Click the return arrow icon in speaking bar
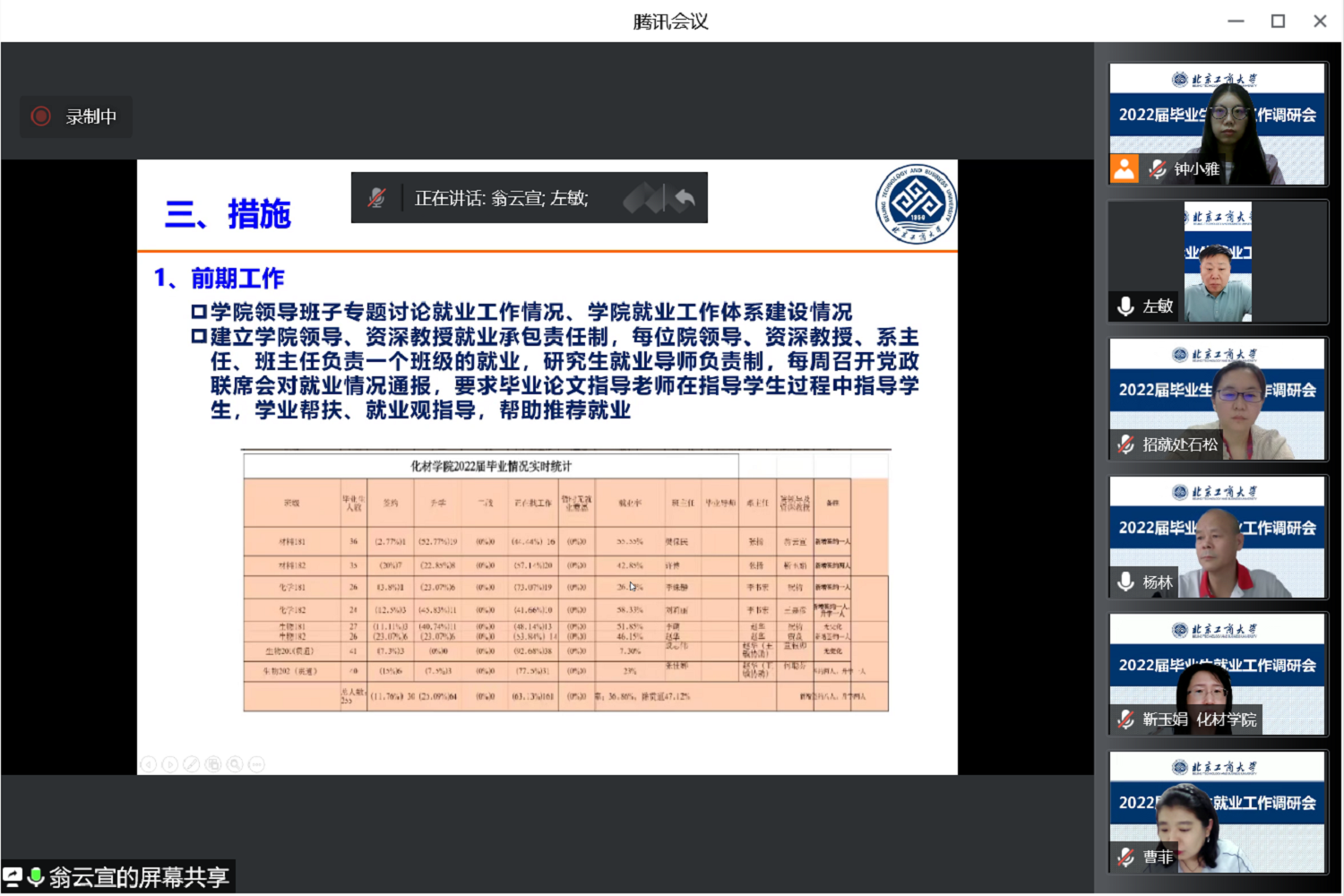This screenshot has height=896, width=1344. 685,198
